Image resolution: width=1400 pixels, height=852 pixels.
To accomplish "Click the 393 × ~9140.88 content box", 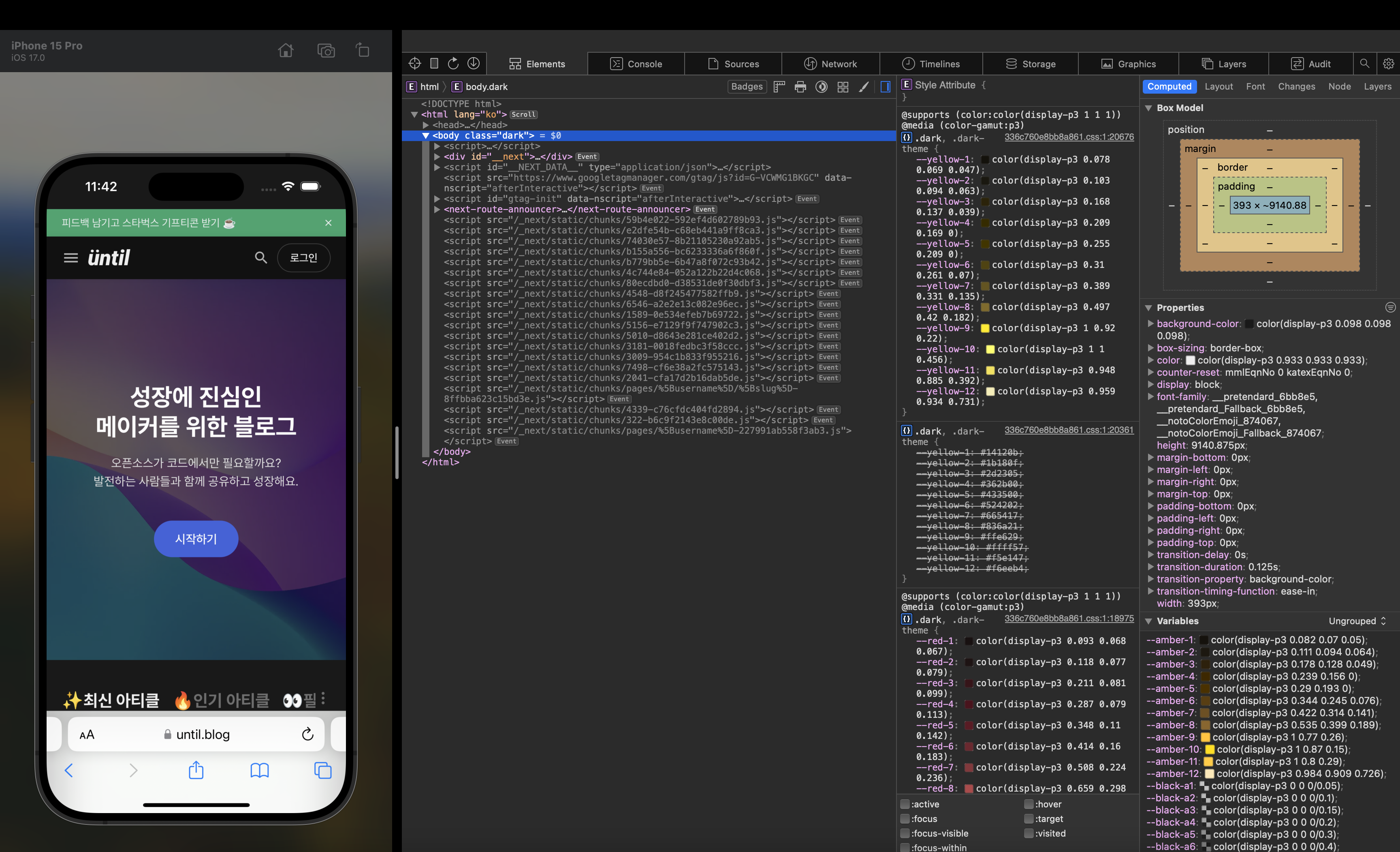I will point(1269,205).
